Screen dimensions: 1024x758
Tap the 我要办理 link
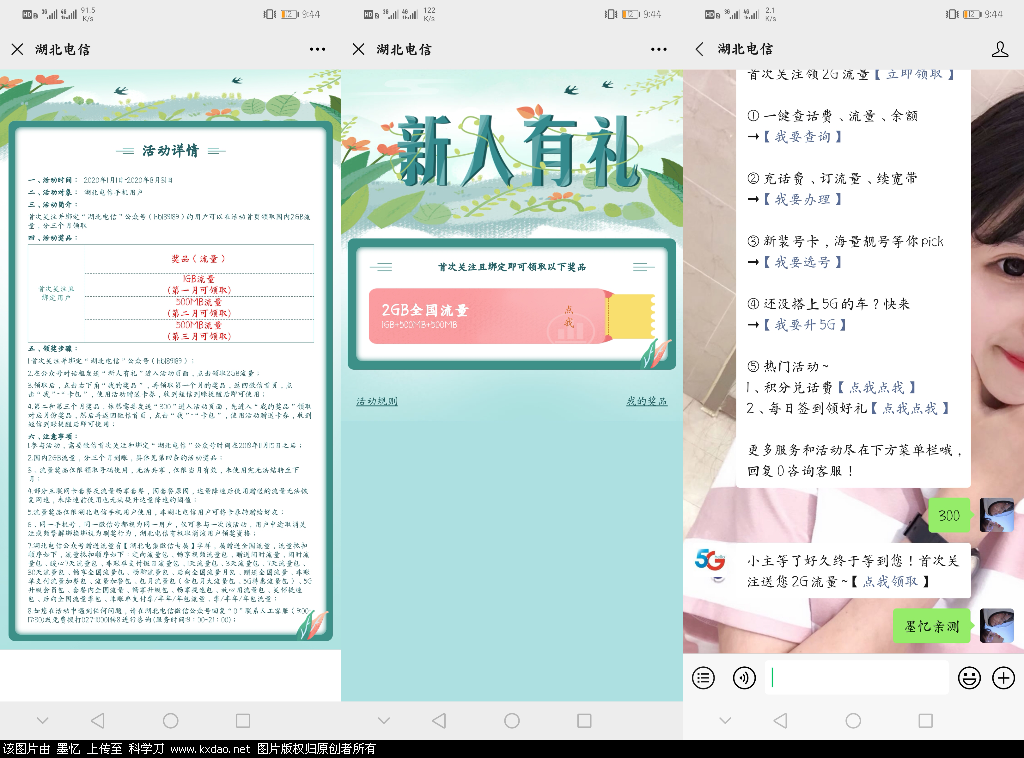[803, 199]
